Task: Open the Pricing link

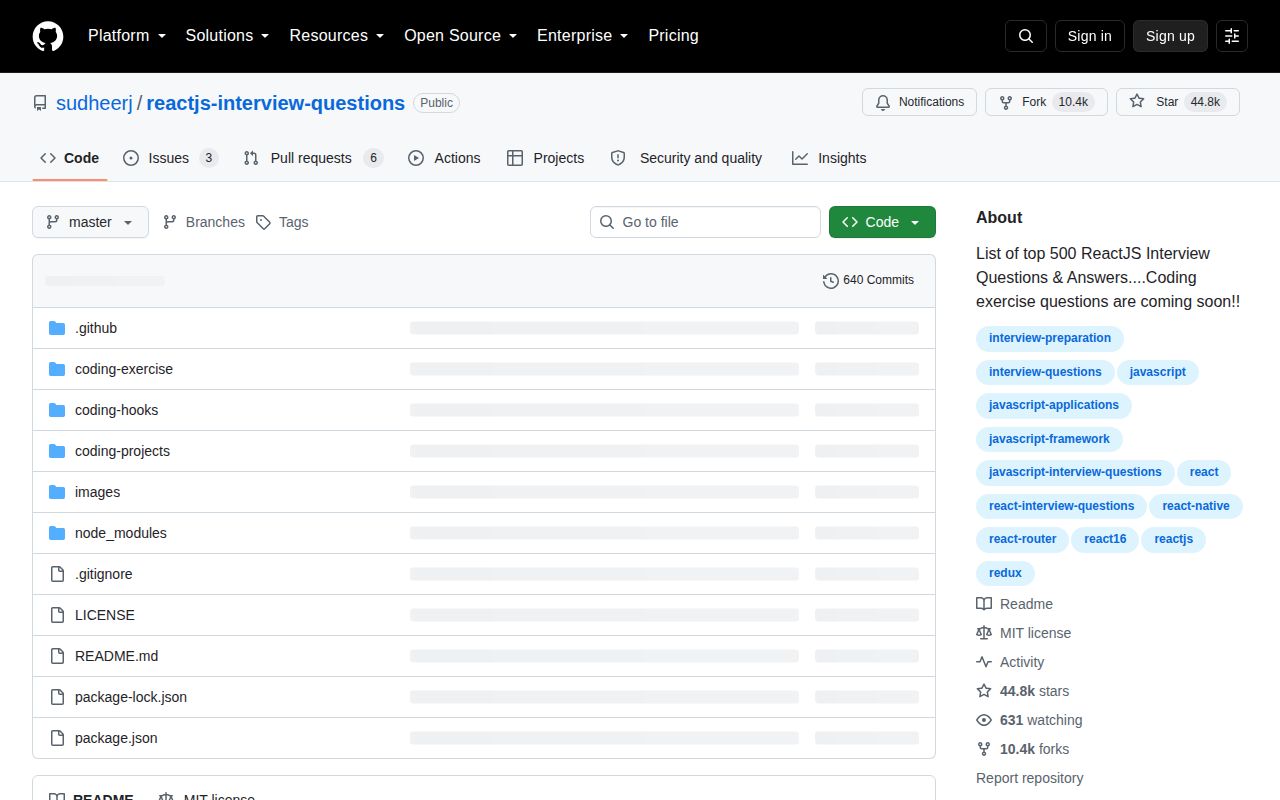Action: [673, 36]
